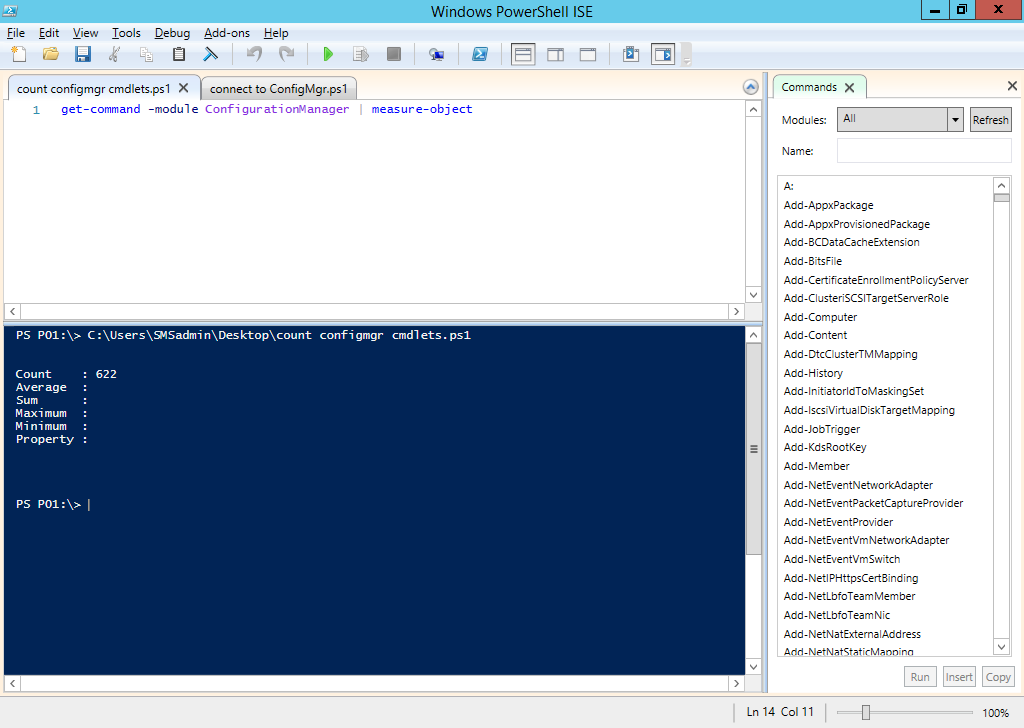This screenshot has height=728, width=1024.
Task: Select Add-Computer in the commands list
Action: [x=820, y=317]
